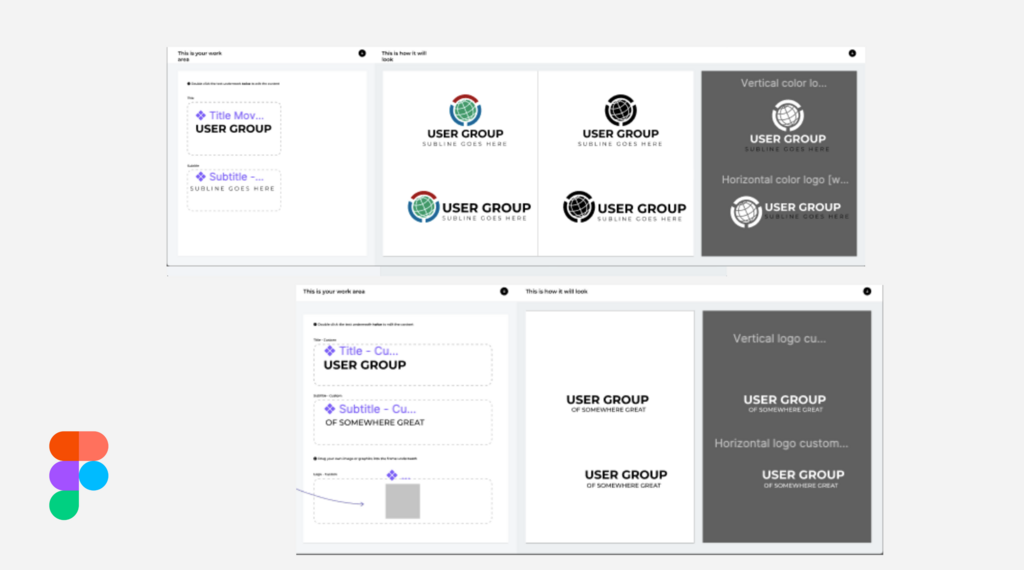The height and width of the screenshot is (570, 1024).
Task: Select the 'Horizontal logo custom...' label
Action: [781, 443]
